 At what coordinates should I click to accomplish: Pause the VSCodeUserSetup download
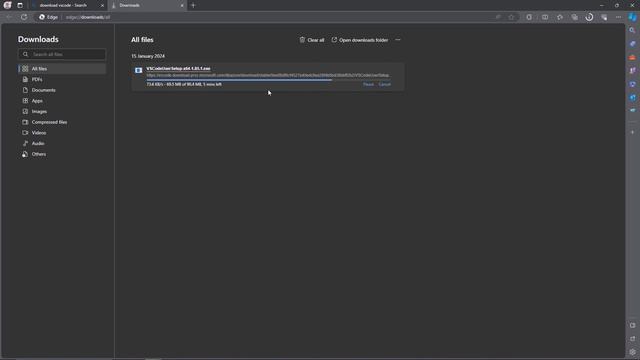368,84
